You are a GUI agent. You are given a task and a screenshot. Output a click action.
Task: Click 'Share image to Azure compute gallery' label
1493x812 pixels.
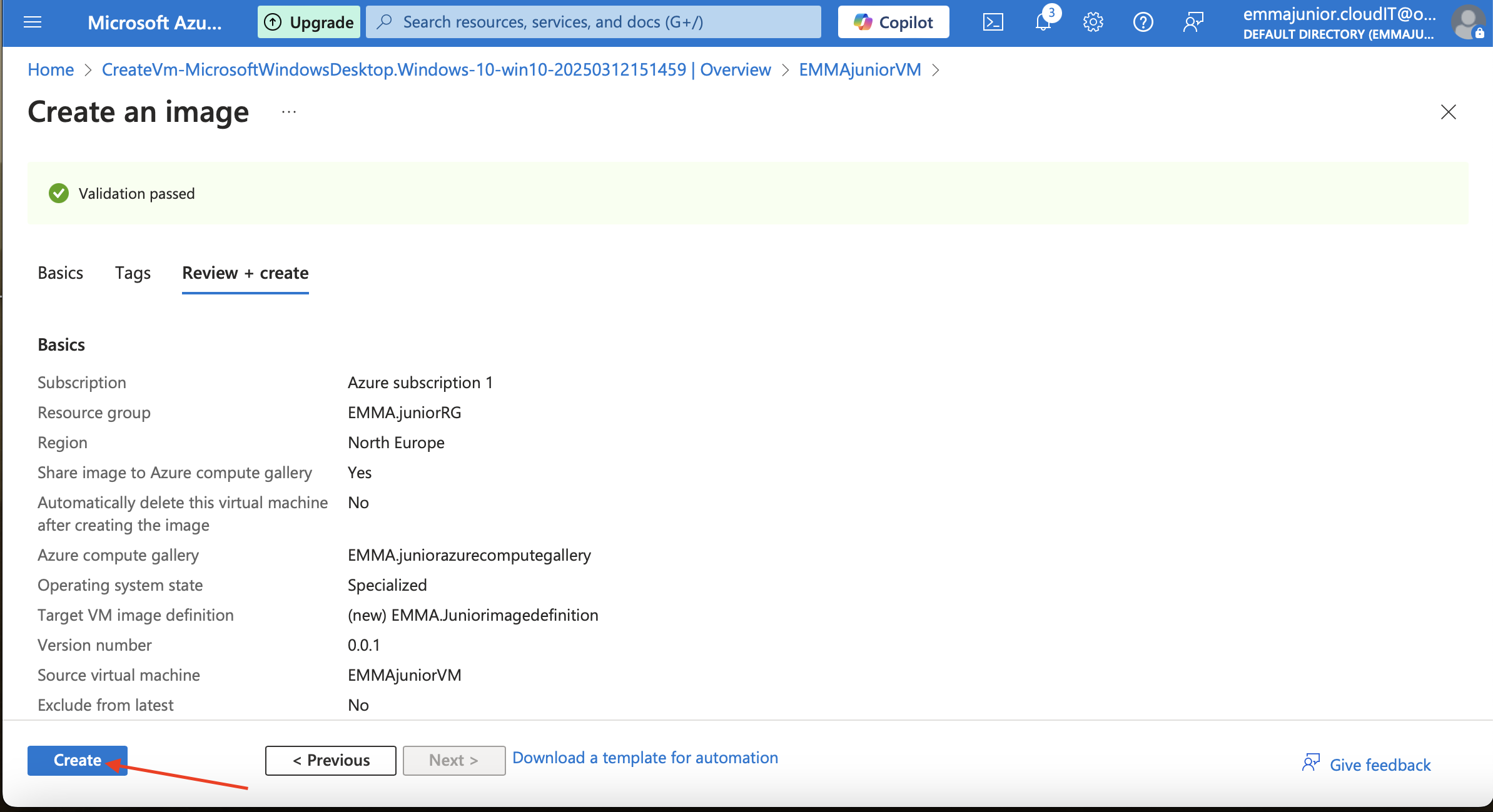[175, 473]
